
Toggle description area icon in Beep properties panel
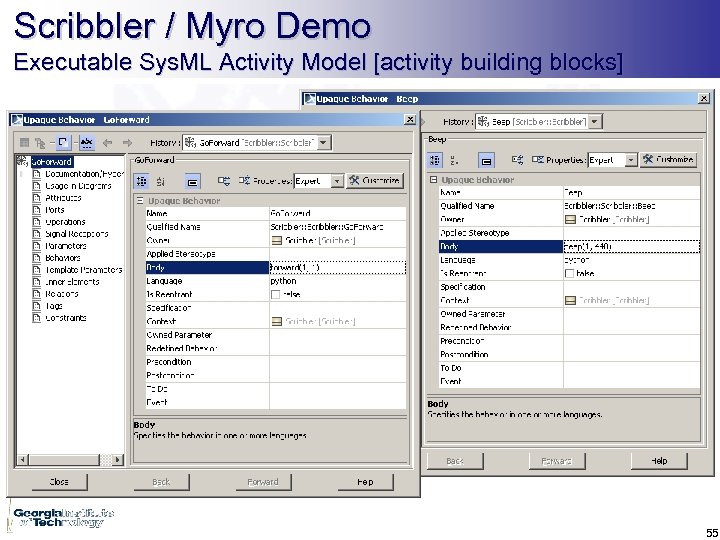486,160
